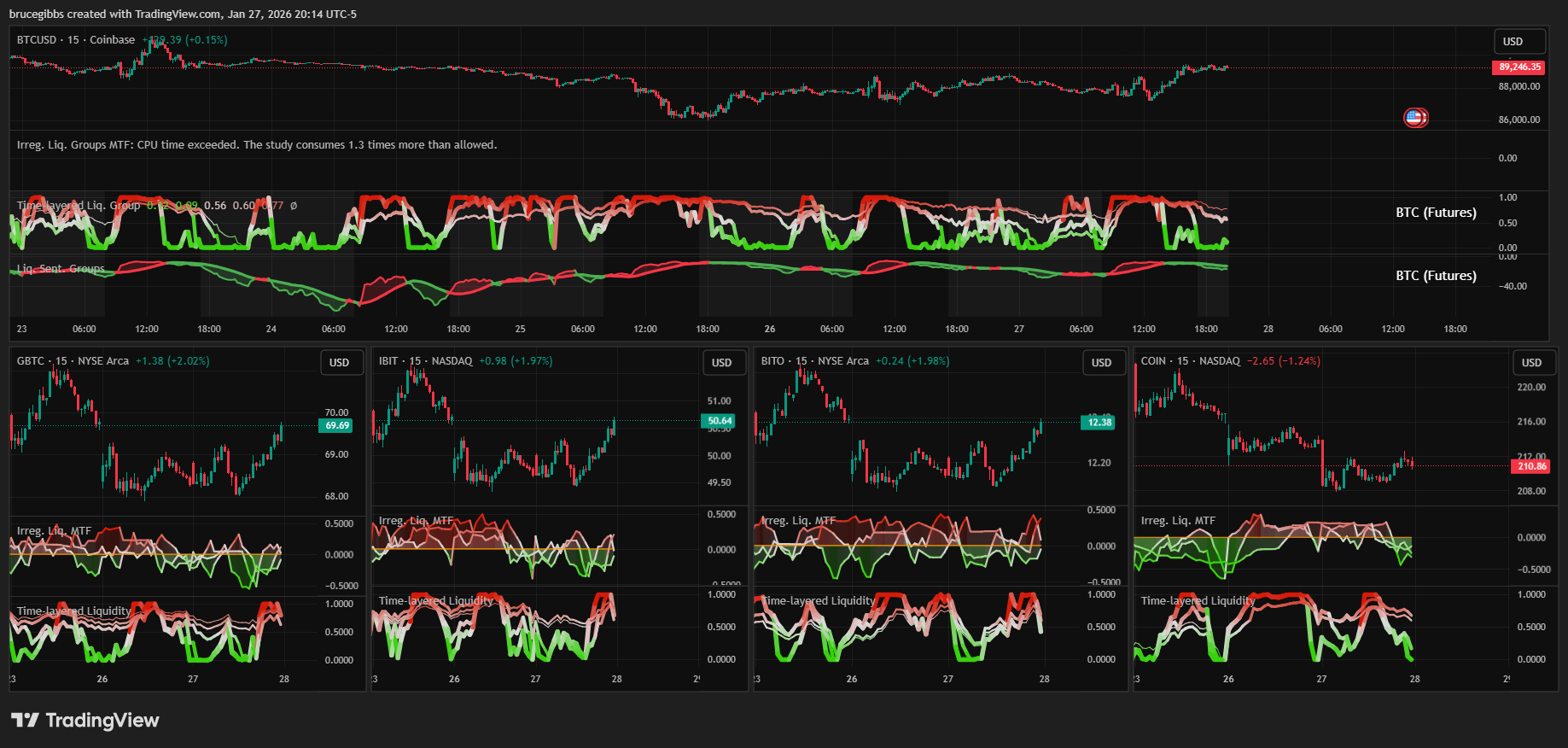Image resolution: width=1568 pixels, height=748 pixels.
Task: Click the TradingView logo
Action: 85,721
